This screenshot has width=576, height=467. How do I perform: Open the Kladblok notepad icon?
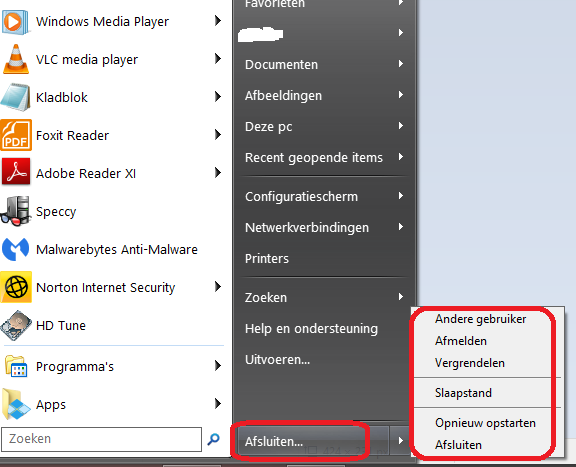coord(15,97)
